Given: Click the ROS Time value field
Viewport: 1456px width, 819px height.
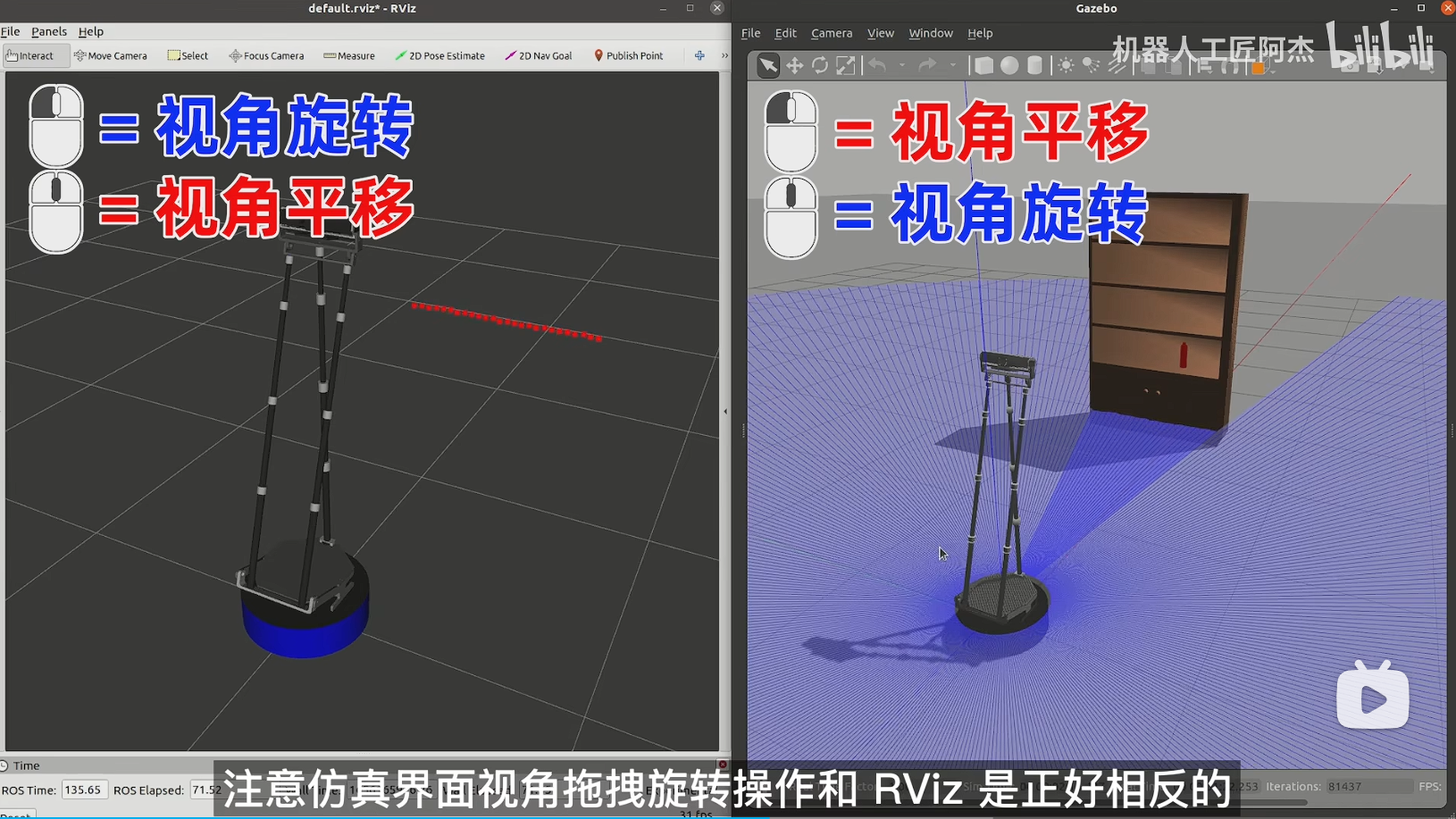Looking at the screenshot, I should click(84, 790).
